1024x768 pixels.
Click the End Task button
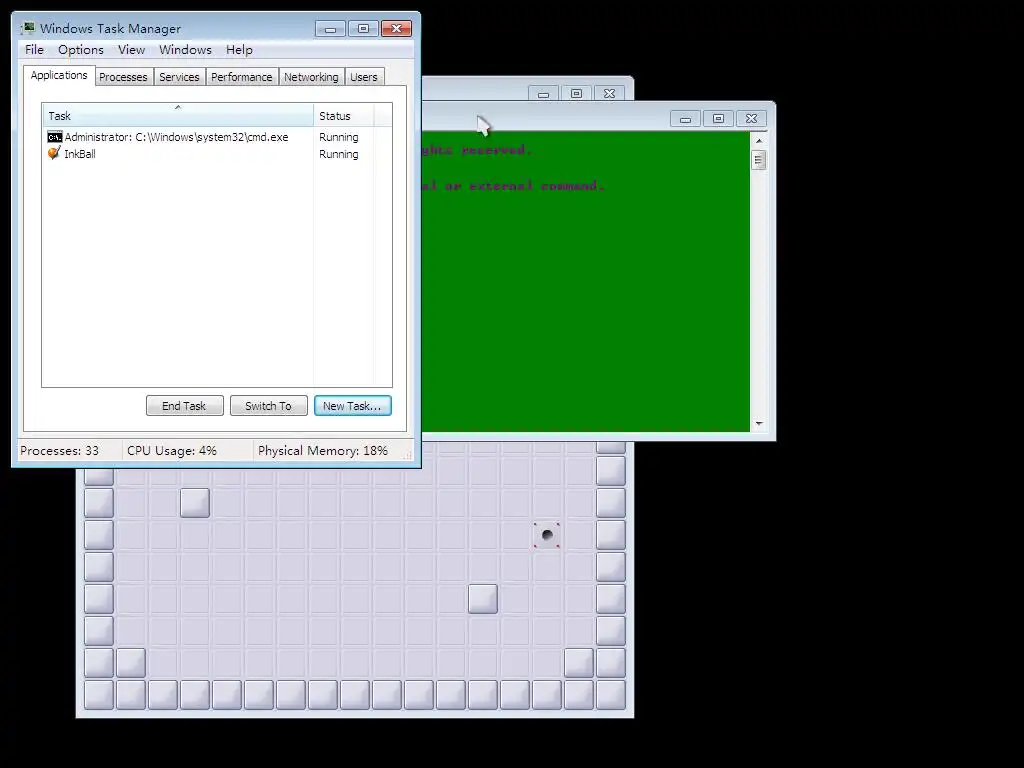tap(185, 406)
